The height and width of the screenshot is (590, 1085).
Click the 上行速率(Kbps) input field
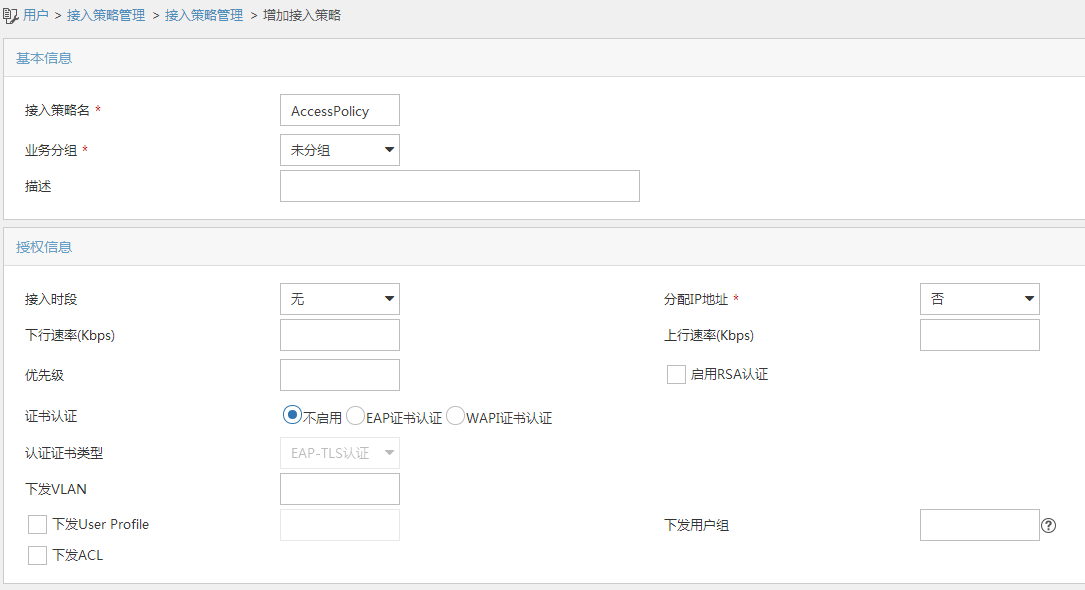coord(979,335)
